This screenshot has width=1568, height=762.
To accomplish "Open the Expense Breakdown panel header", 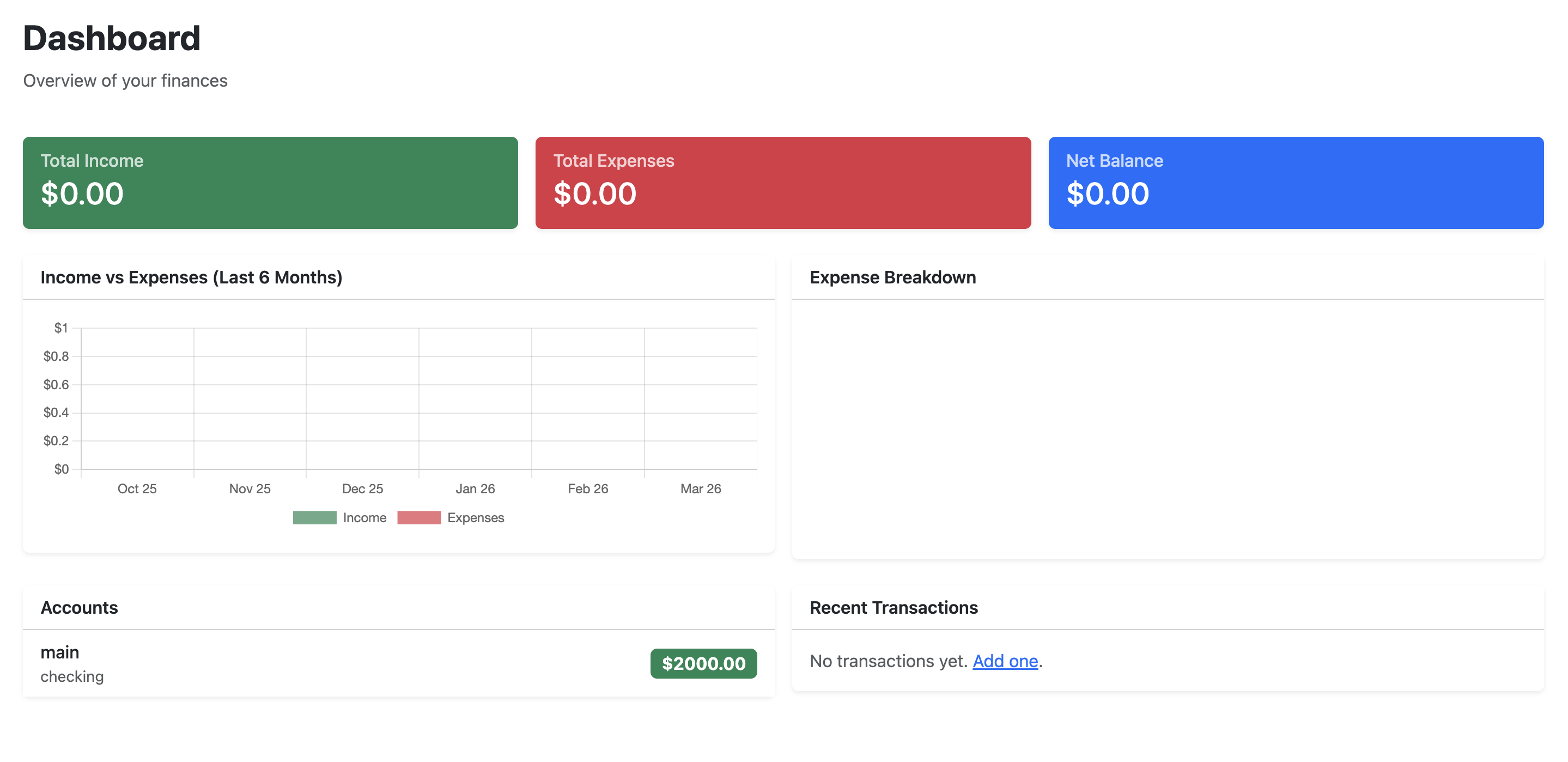I will [x=892, y=277].
